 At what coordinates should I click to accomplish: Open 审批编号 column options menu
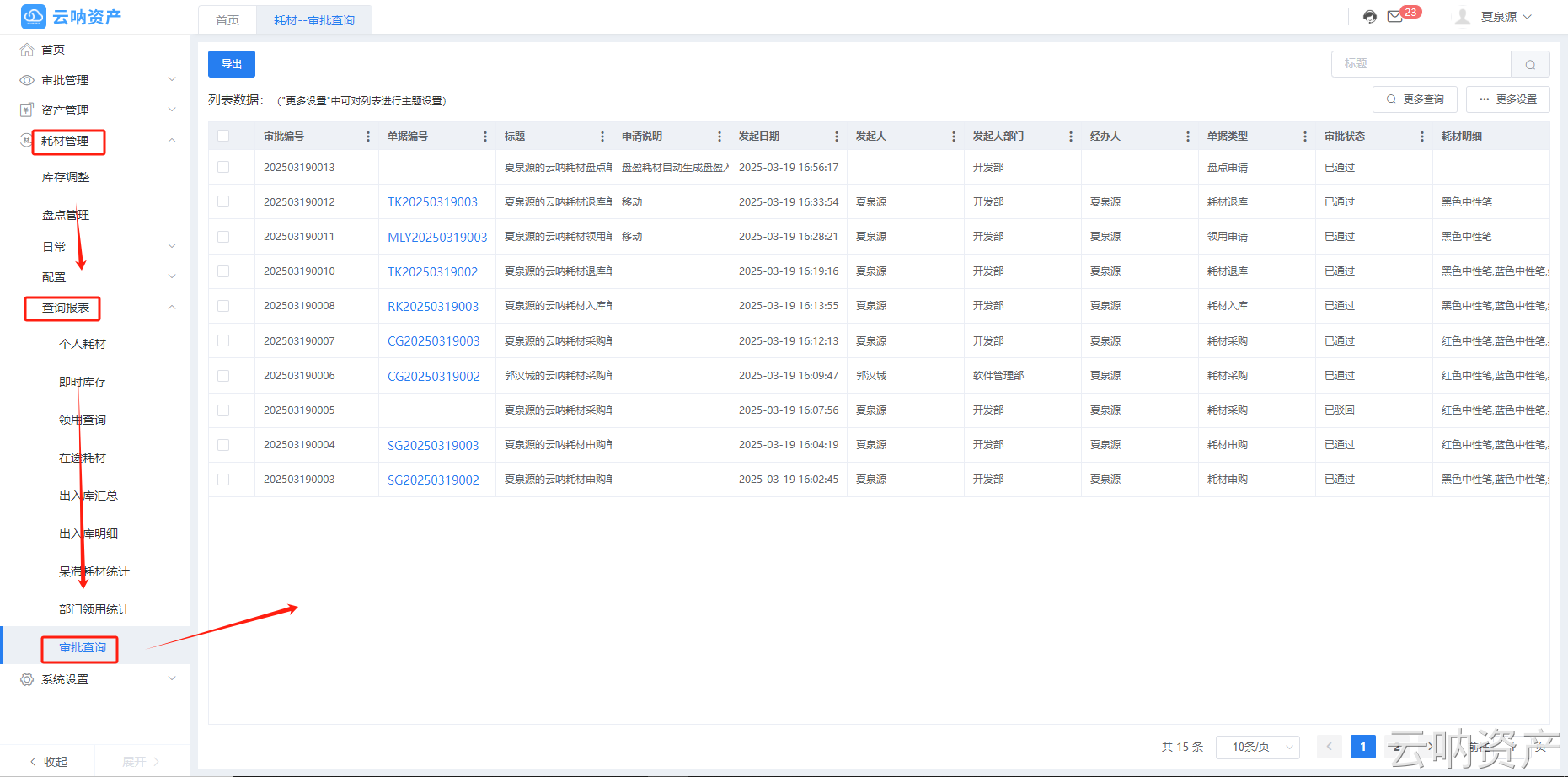[x=368, y=137]
